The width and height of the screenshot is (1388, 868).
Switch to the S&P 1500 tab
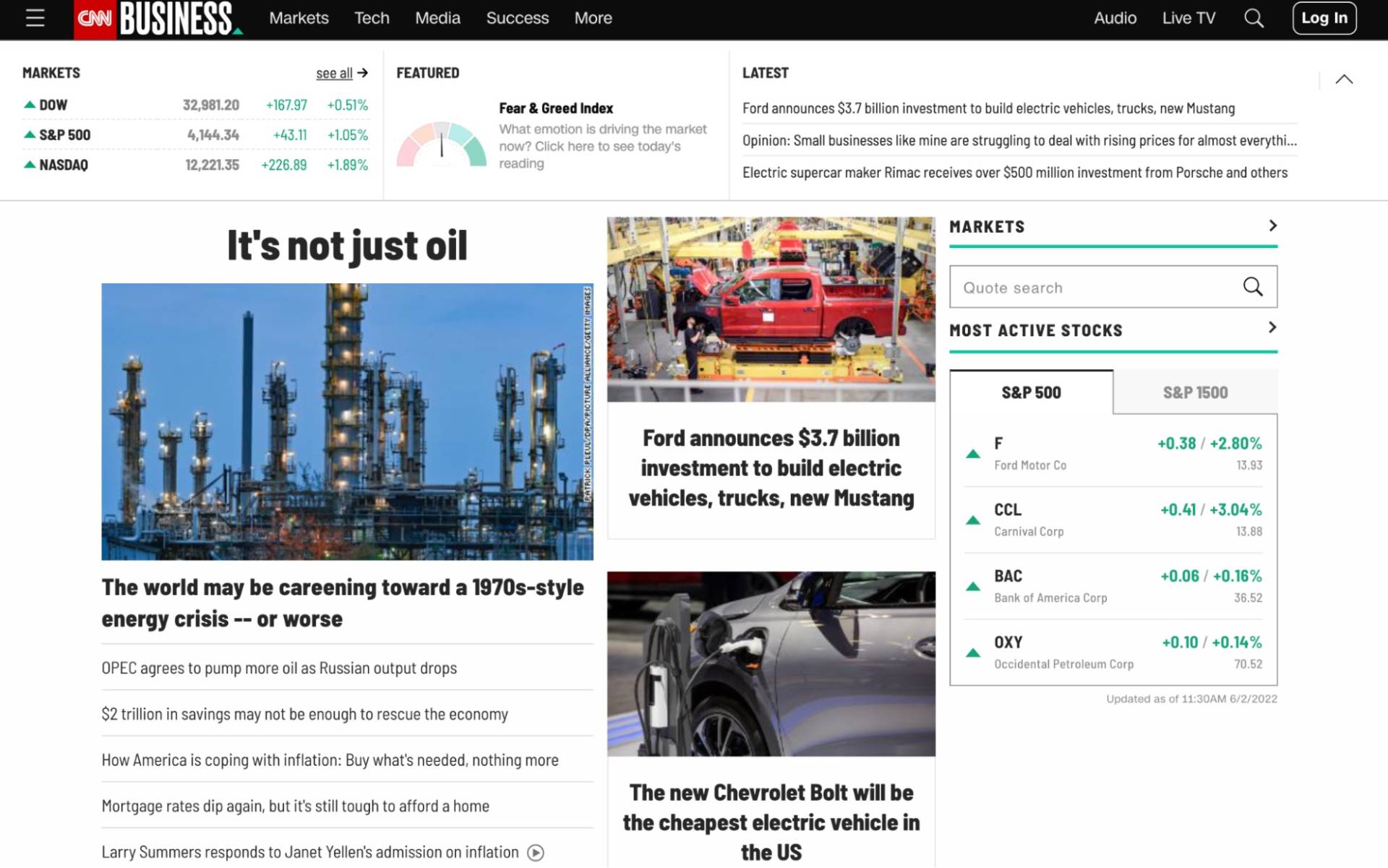point(1195,392)
